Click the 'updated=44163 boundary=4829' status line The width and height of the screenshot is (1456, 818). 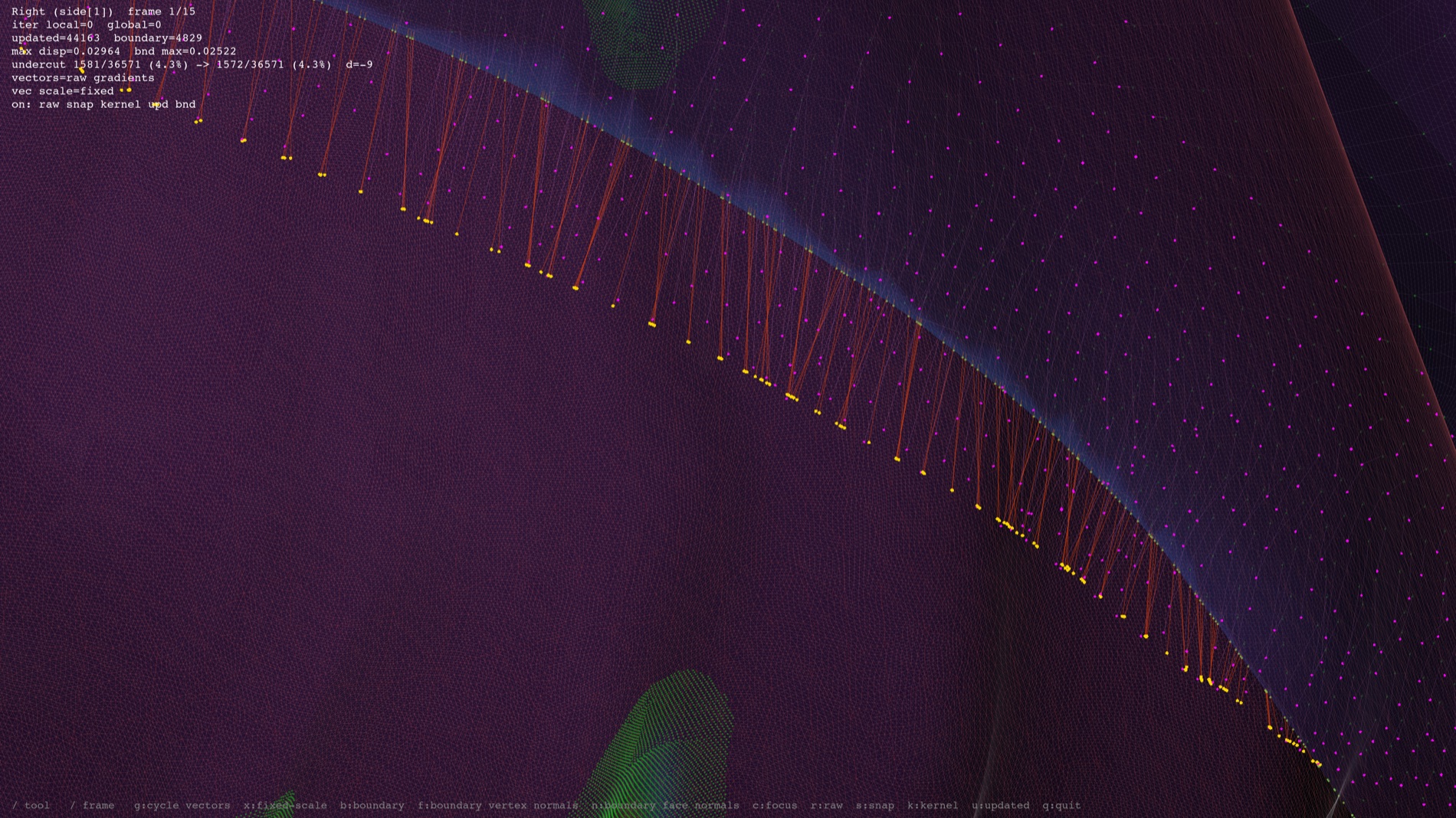click(107, 38)
